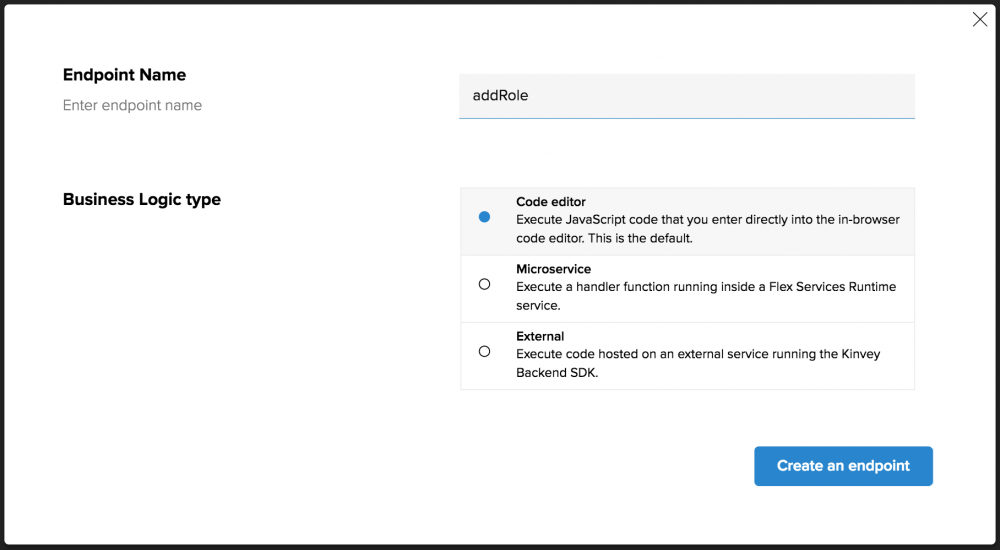Select the Code editor radio button

(x=485, y=217)
